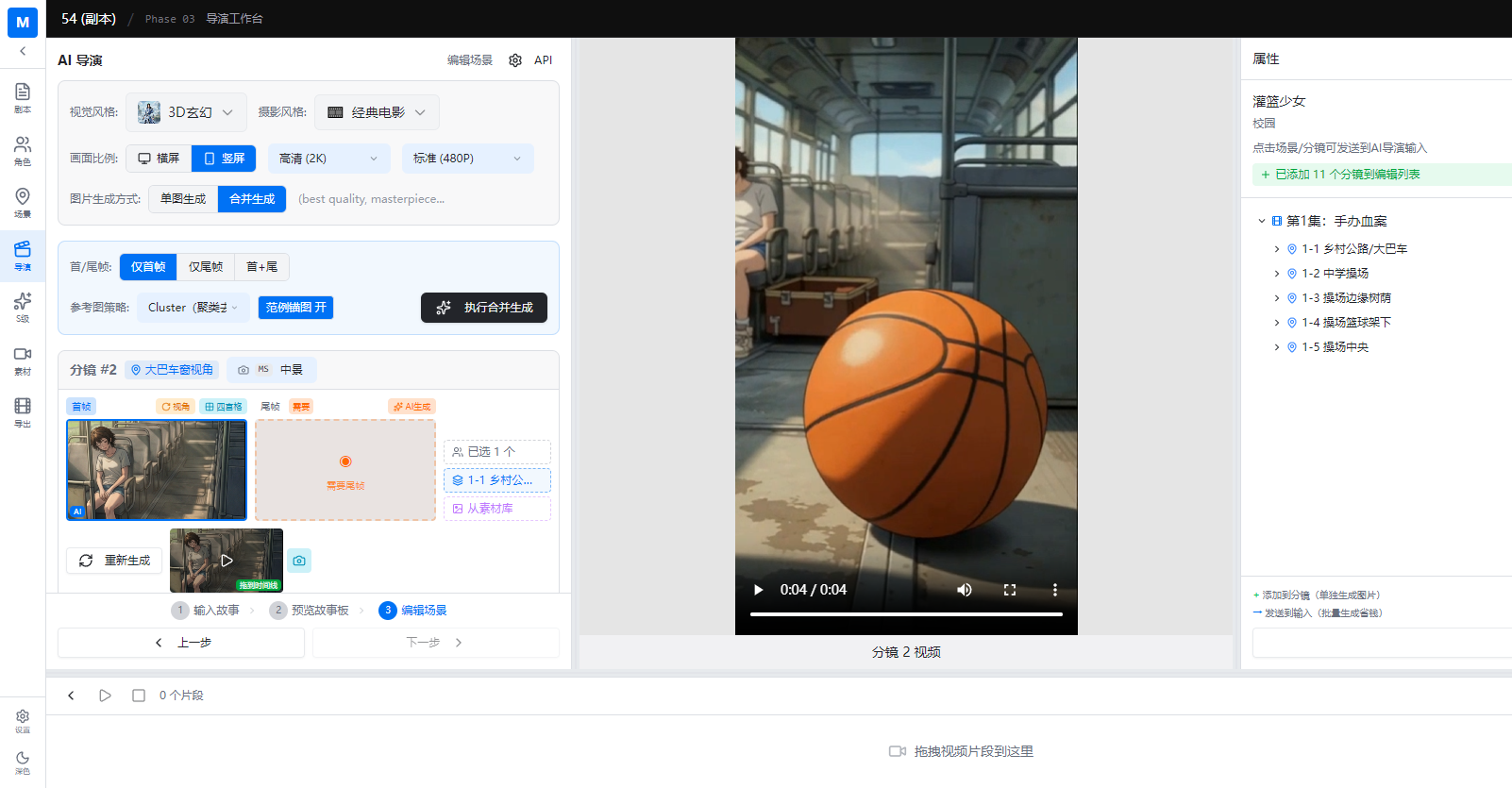
Task: Click the settings gear beside API
Action: 515,60
